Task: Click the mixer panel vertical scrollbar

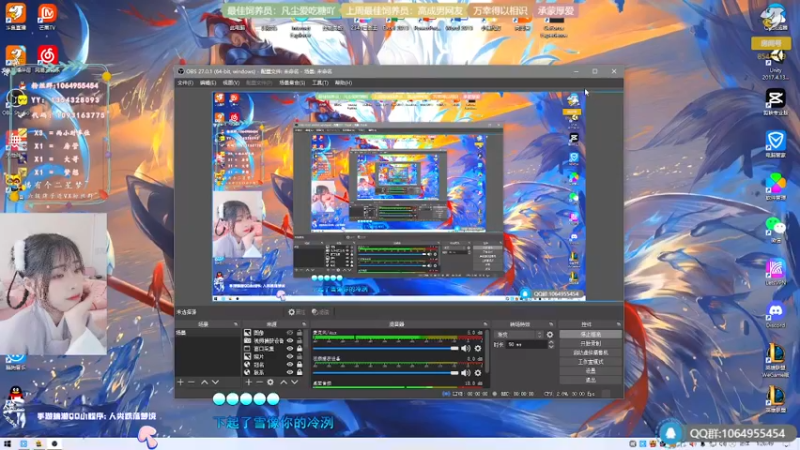Action: [487, 352]
